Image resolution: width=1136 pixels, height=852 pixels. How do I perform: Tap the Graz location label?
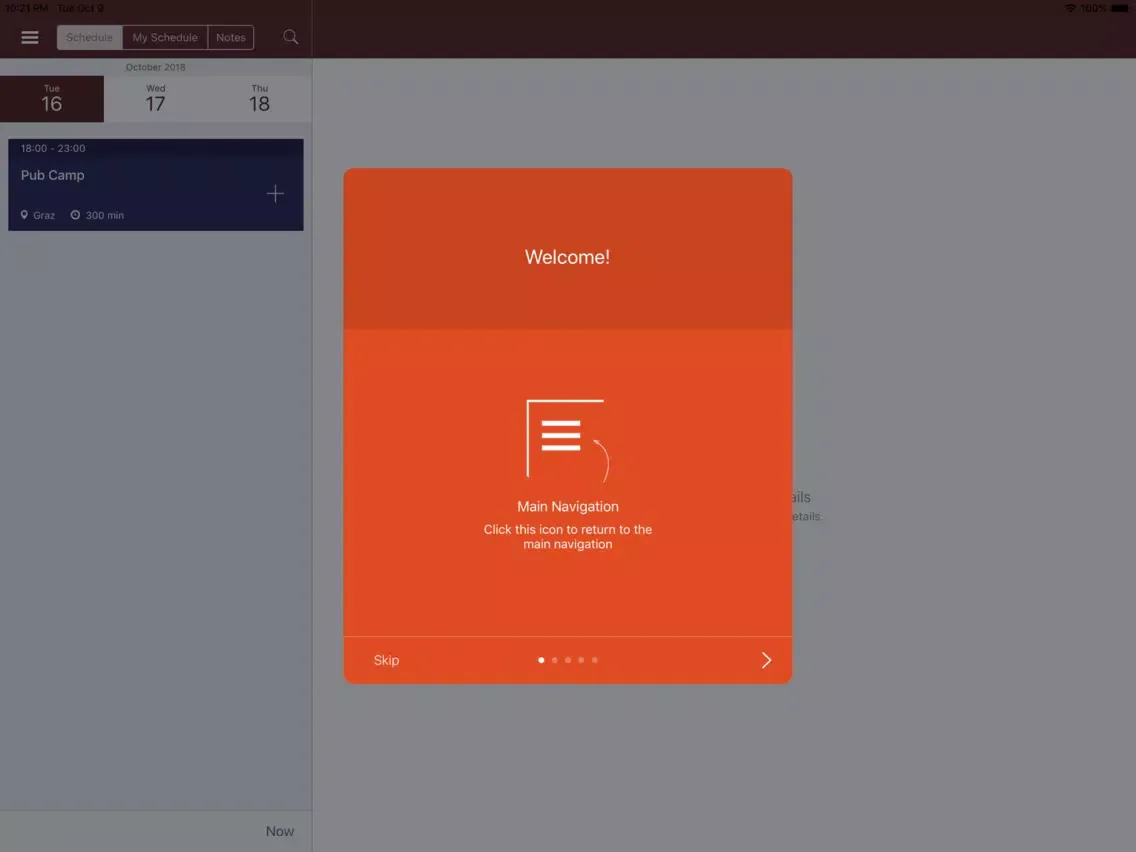tap(38, 215)
